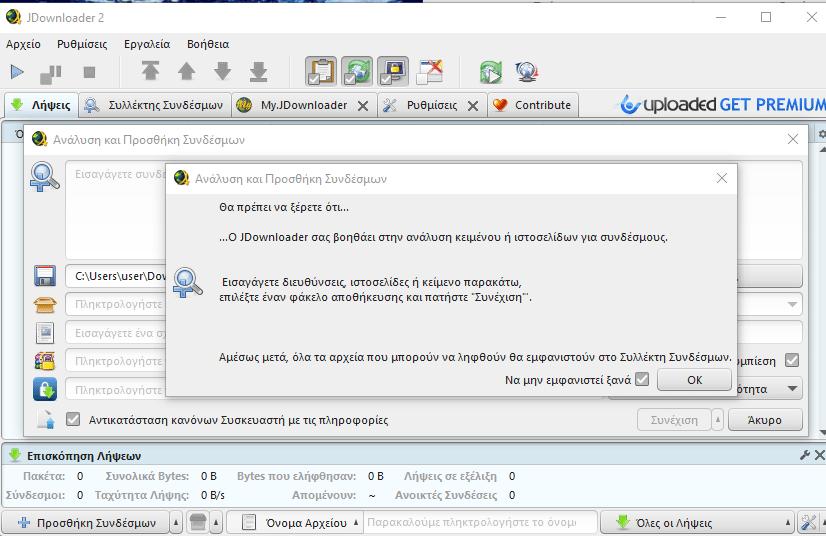
Task: Click the link analysis magnifier icon
Action: click(44, 177)
